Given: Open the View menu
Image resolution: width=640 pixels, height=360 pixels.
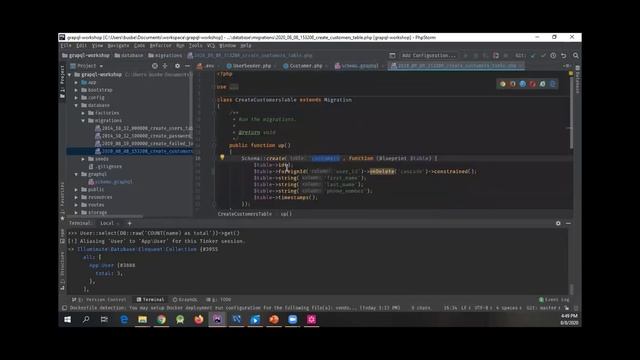Looking at the screenshot, I should 97,46.
